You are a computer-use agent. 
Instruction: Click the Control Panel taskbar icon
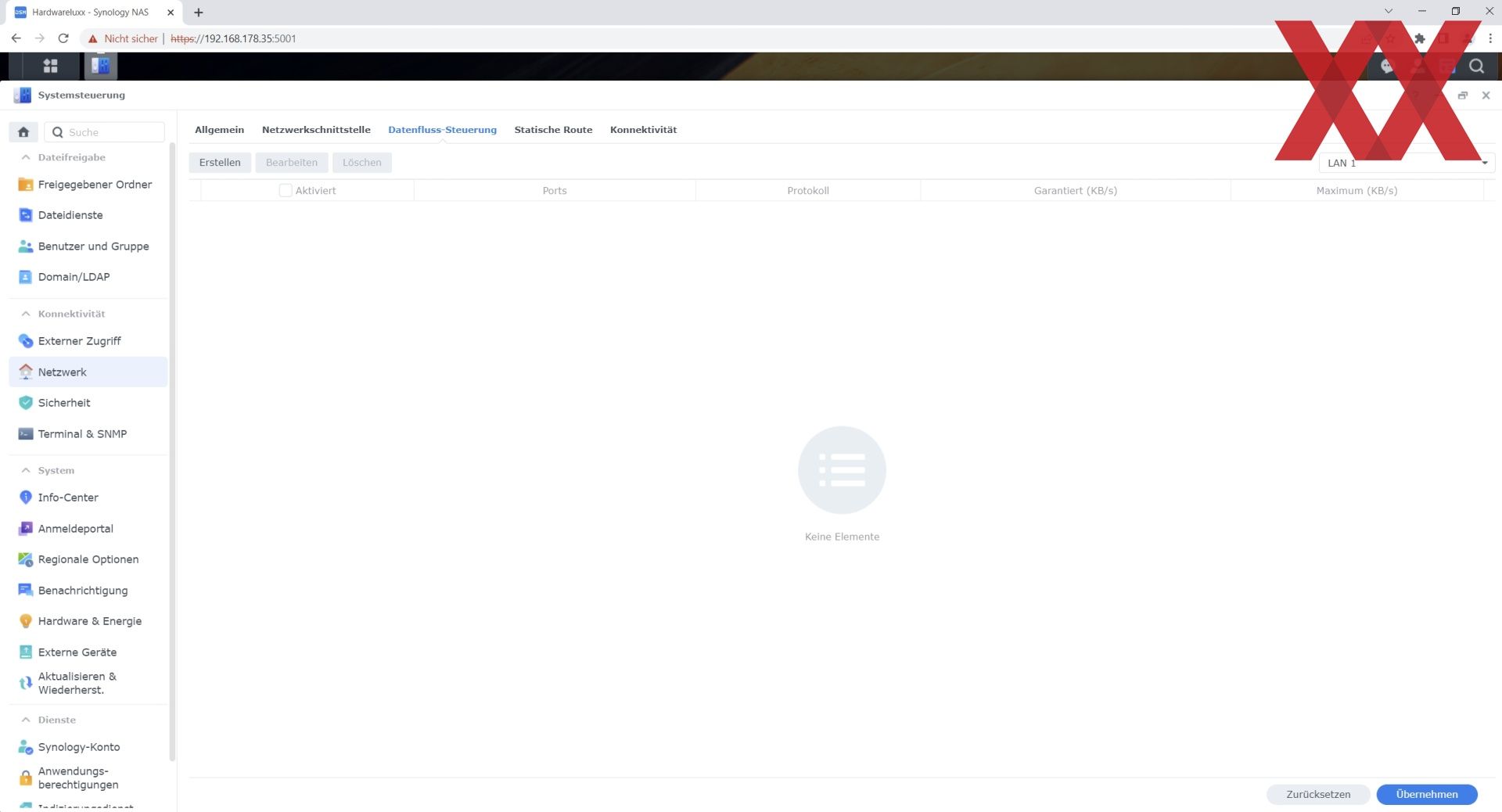100,66
